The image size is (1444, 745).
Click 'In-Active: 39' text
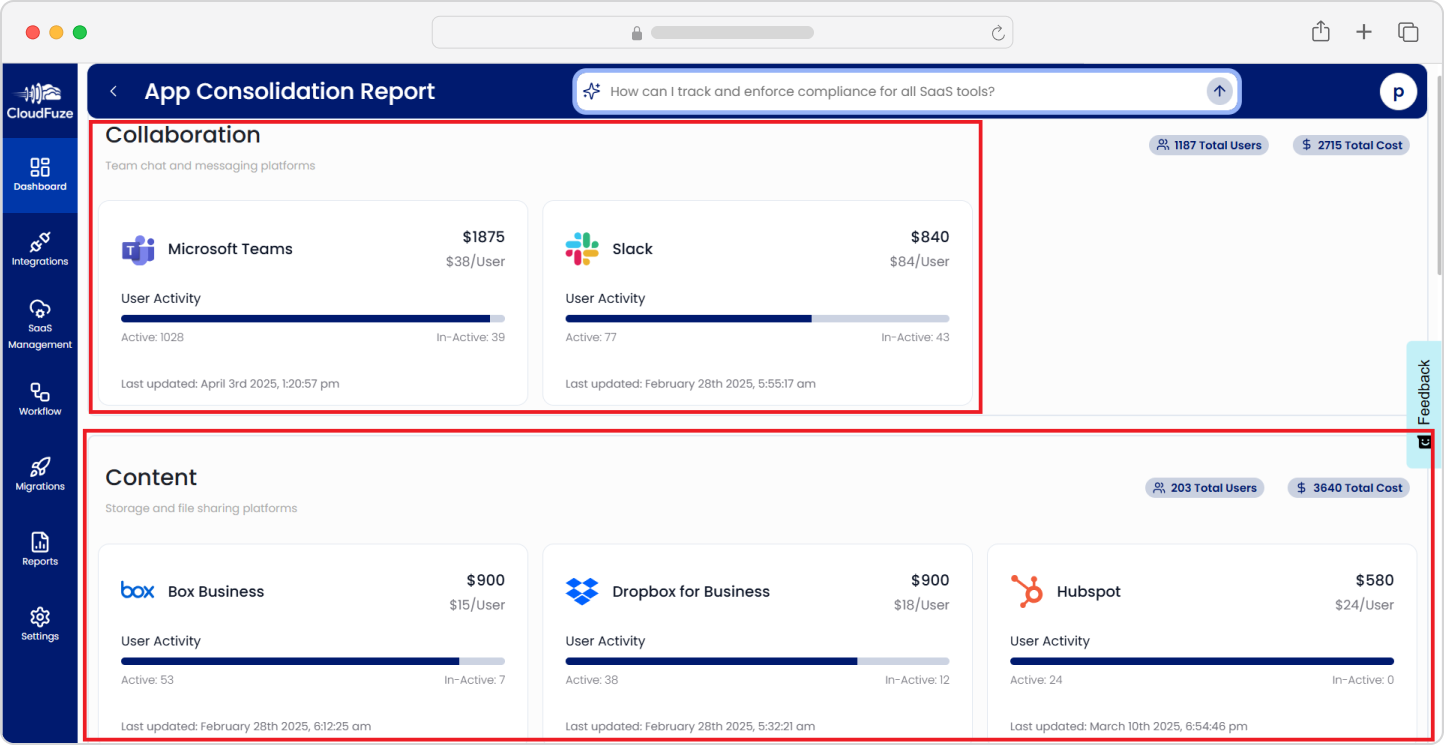tap(470, 338)
